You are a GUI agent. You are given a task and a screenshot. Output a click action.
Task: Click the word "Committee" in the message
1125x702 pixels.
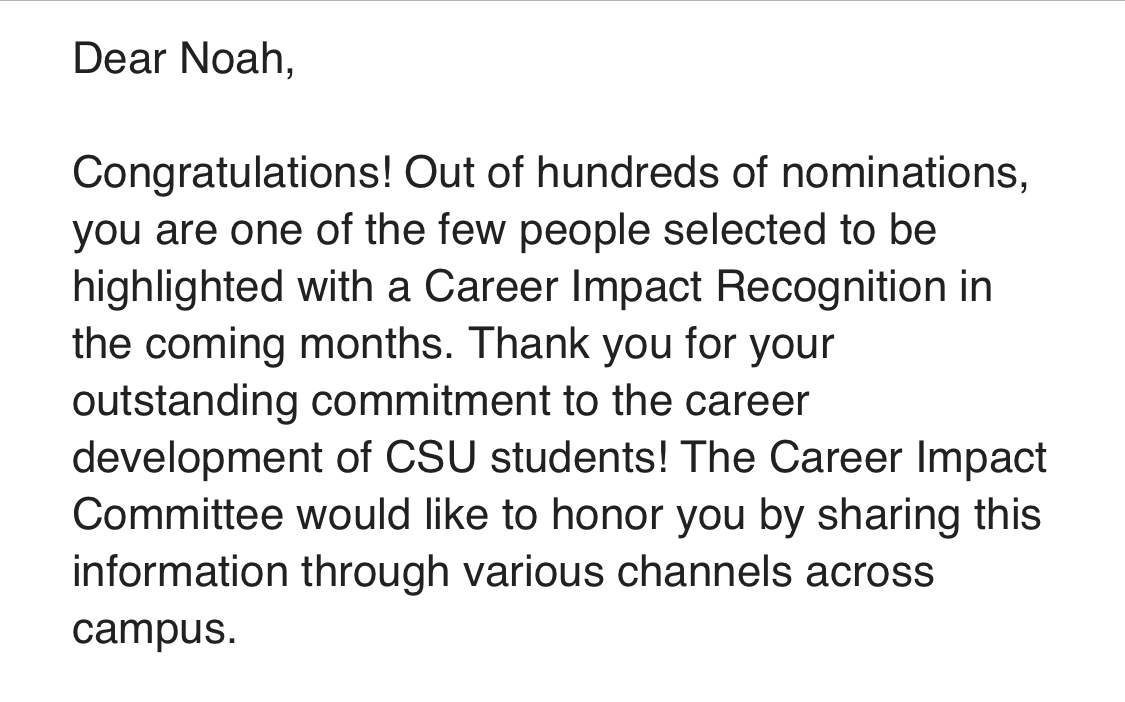click(178, 516)
